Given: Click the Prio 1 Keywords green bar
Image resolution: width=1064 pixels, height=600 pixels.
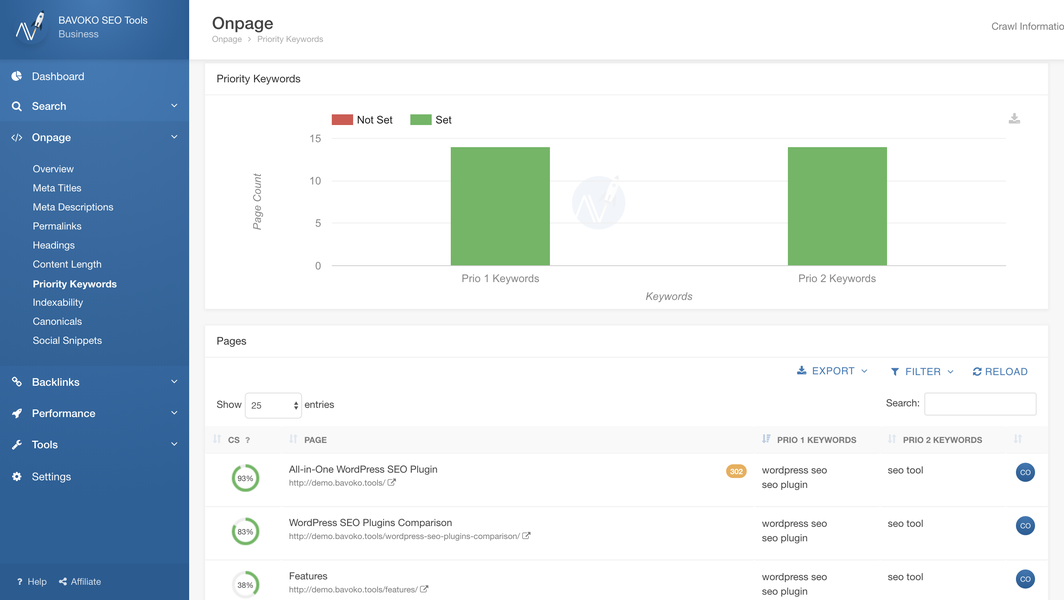Looking at the screenshot, I should pos(500,206).
